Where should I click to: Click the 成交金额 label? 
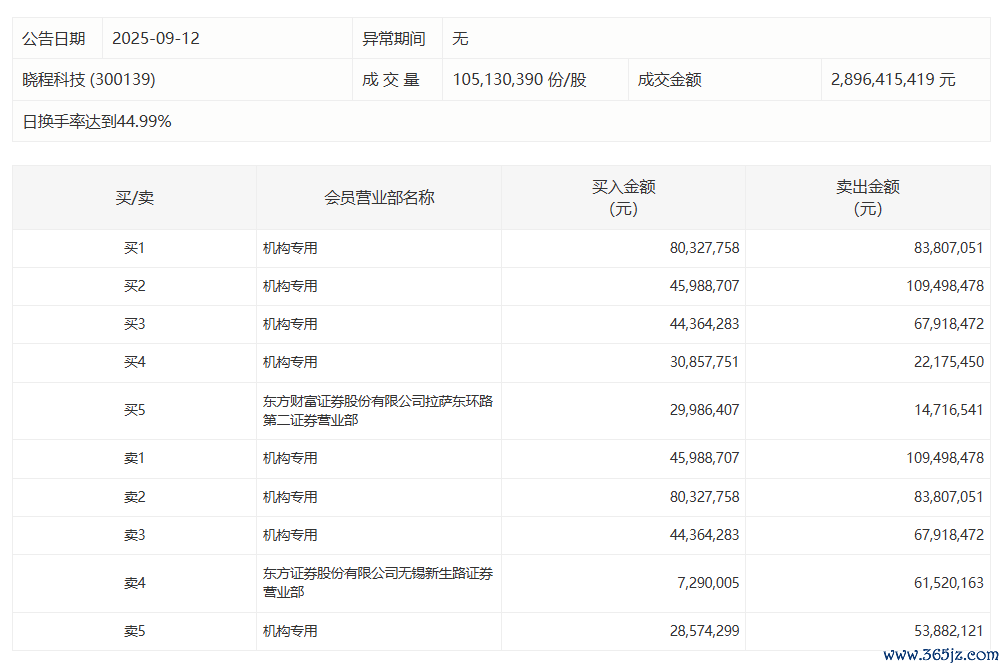[x=669, y=80]
